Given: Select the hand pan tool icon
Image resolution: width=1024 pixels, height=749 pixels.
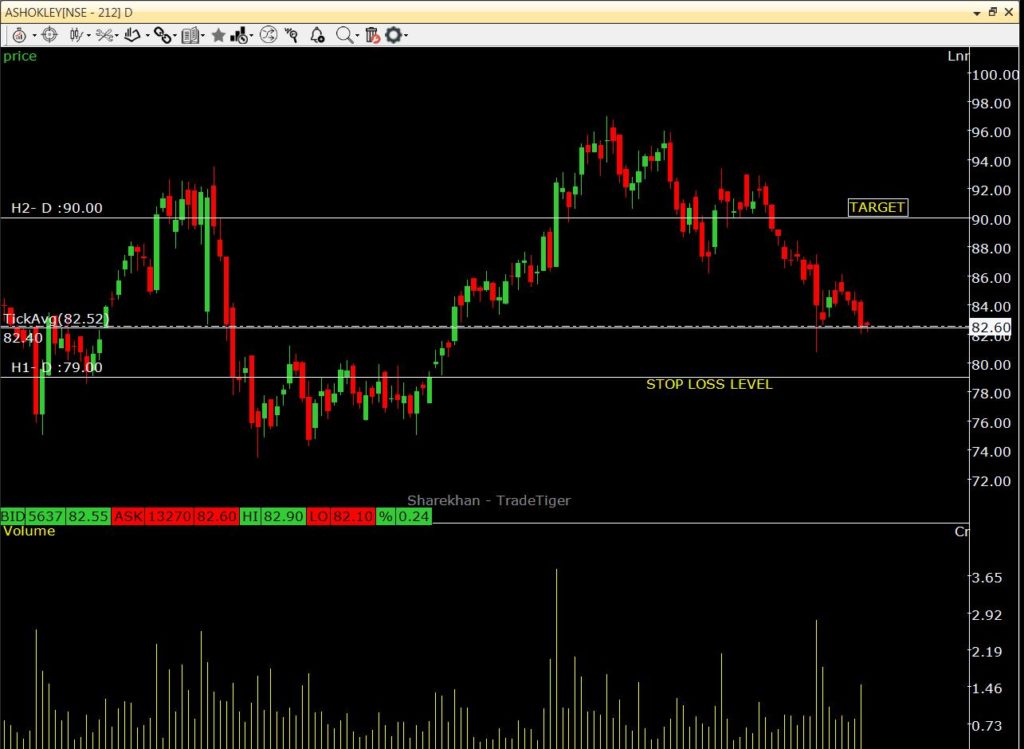Looking at the screenshot, I should point(131,35).
